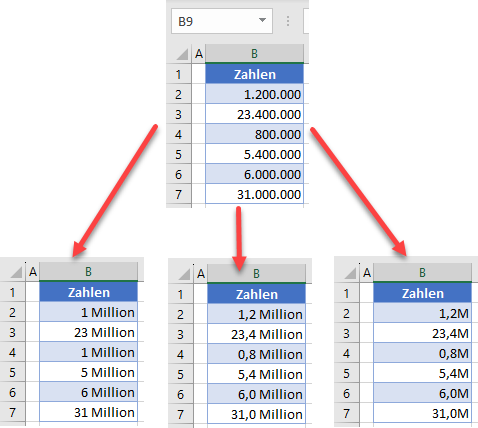Click row 7 header beside 31.000.000
The height and width of the screenshot is (428, 478).
(179, 194)
